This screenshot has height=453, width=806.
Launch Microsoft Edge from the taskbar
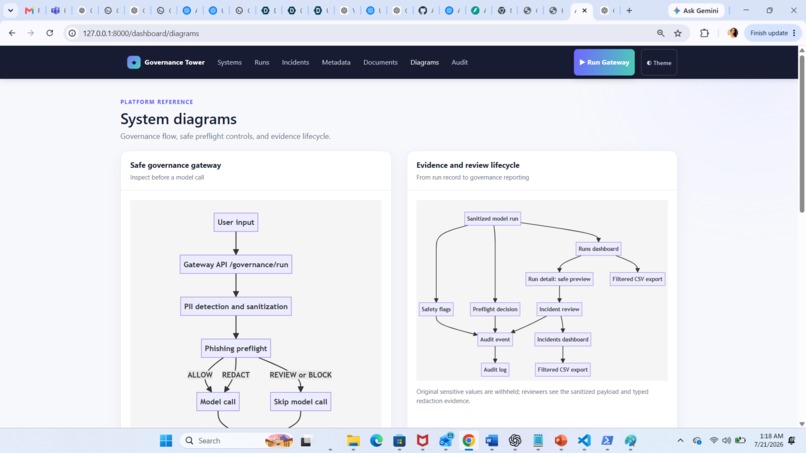tap(376, 441)
